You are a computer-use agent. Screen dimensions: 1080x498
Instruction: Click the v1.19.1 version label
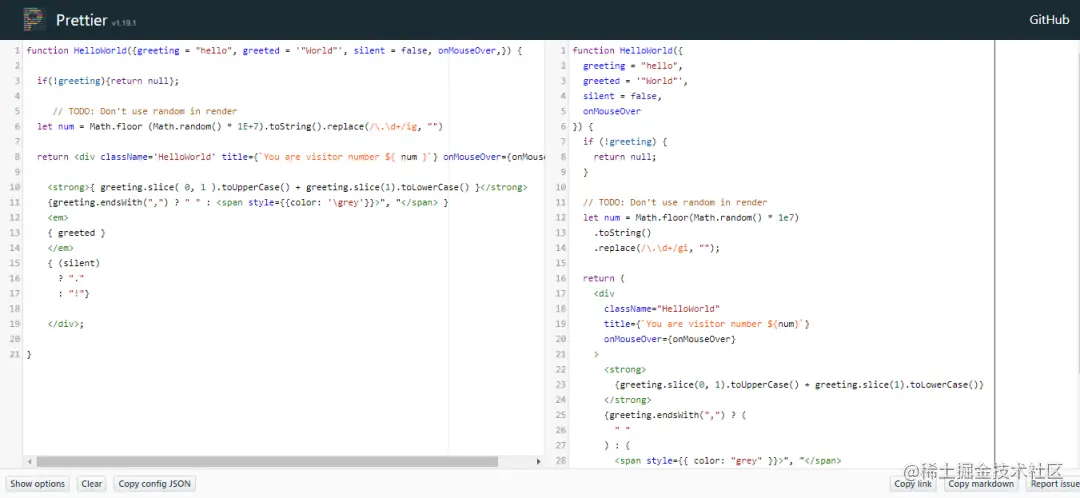[x=124, y=23]
